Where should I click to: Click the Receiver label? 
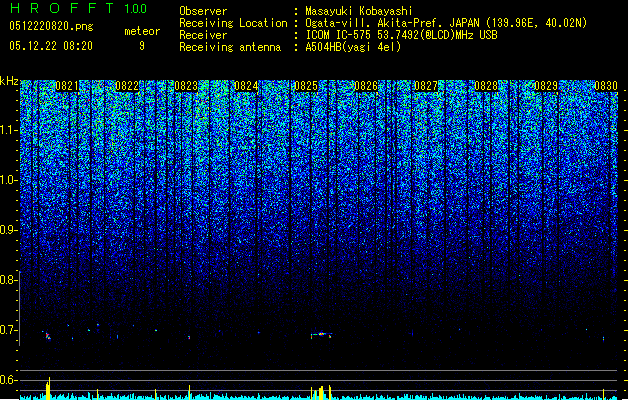(203, 35)
